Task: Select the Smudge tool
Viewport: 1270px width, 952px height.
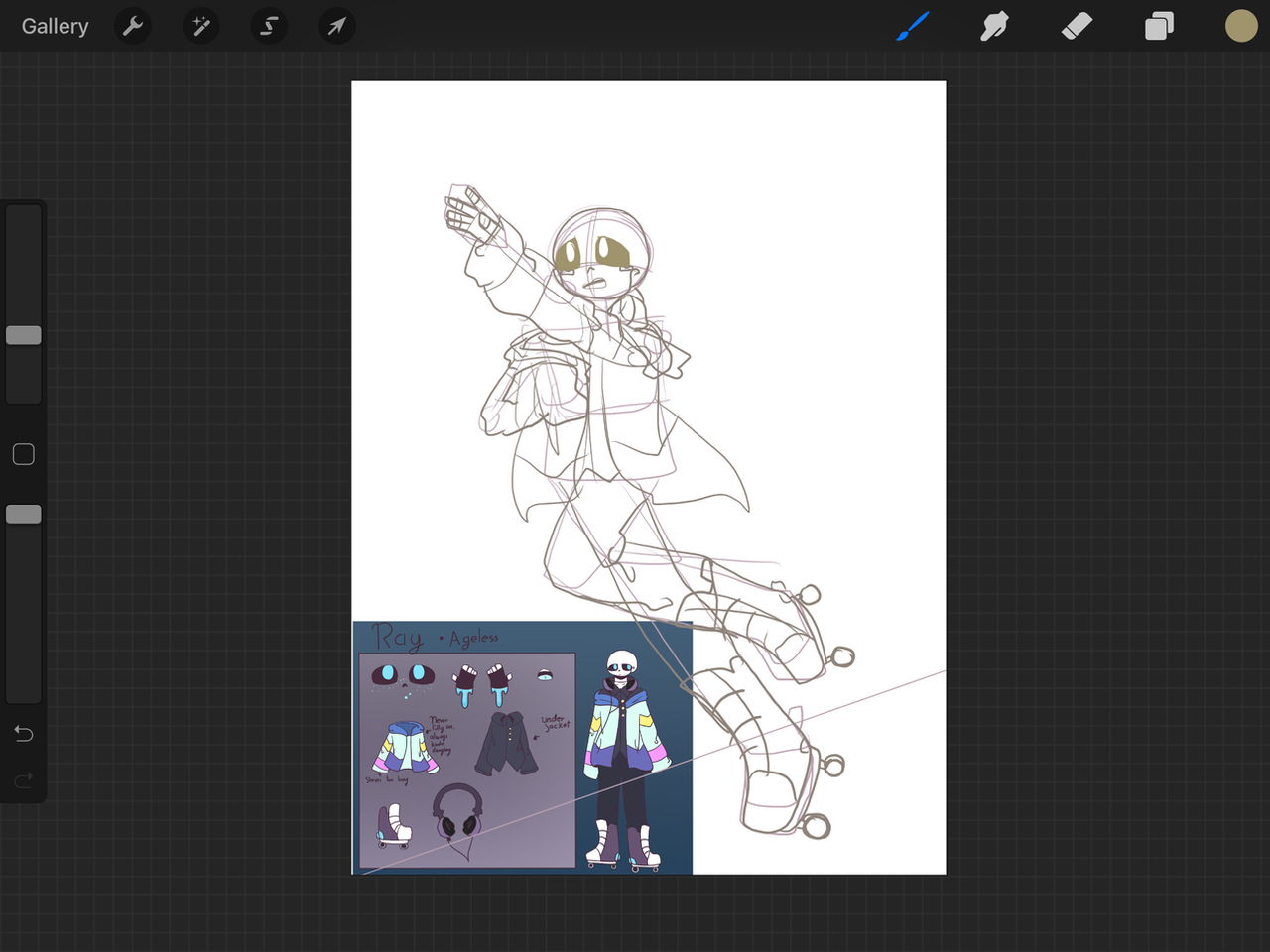Action: coord(994,26)
